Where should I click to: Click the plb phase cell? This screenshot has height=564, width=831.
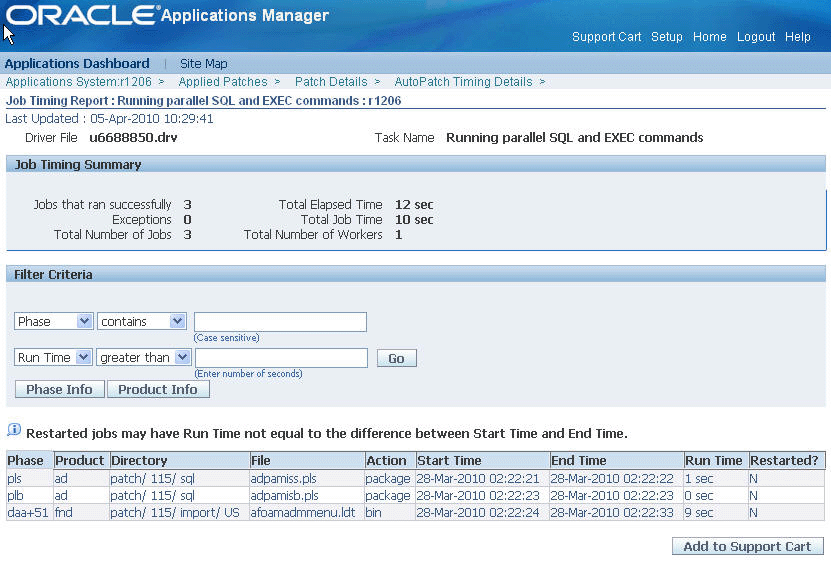(x=30, y=495)
